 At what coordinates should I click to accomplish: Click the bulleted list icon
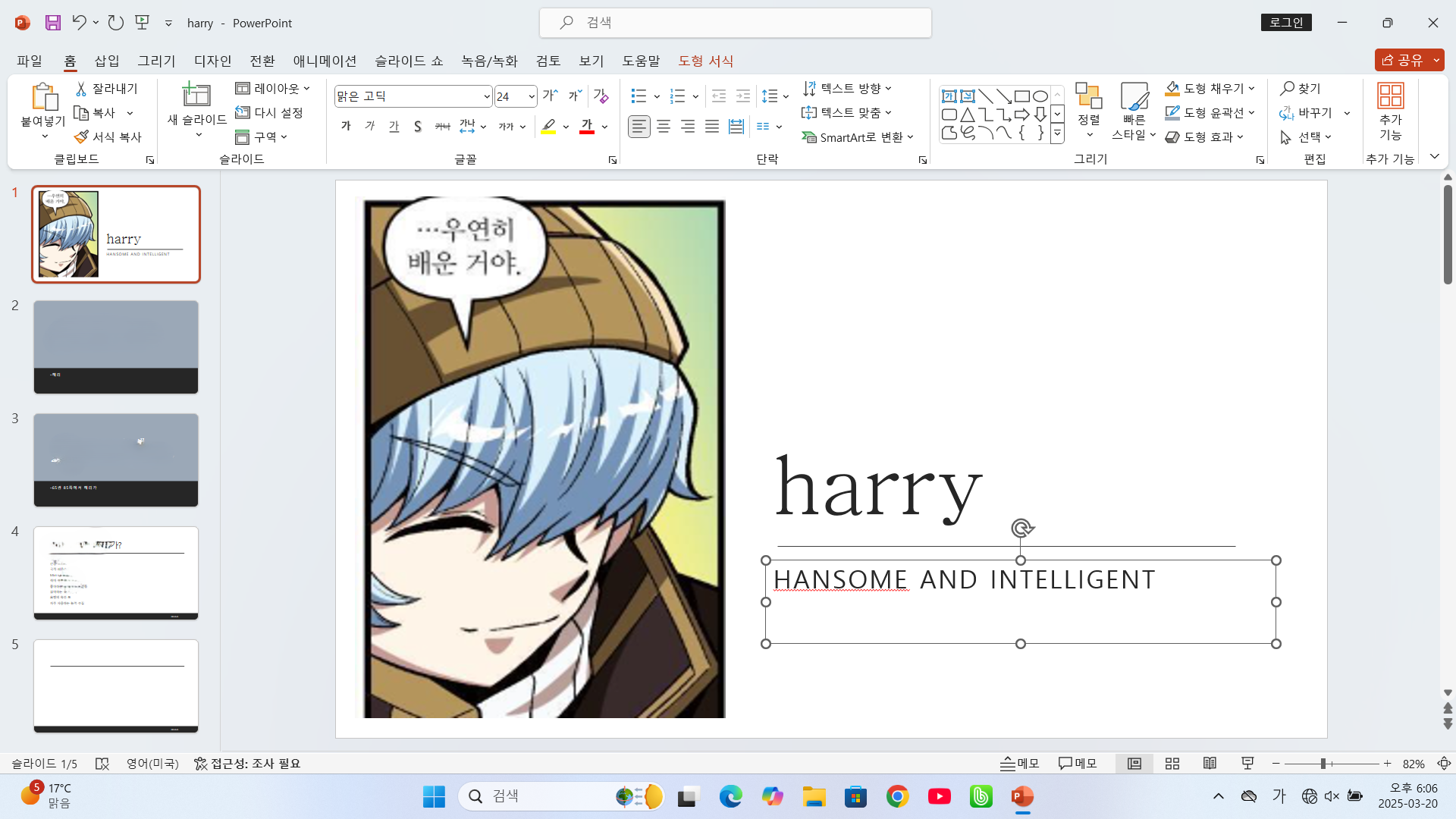tap(639, 96)
